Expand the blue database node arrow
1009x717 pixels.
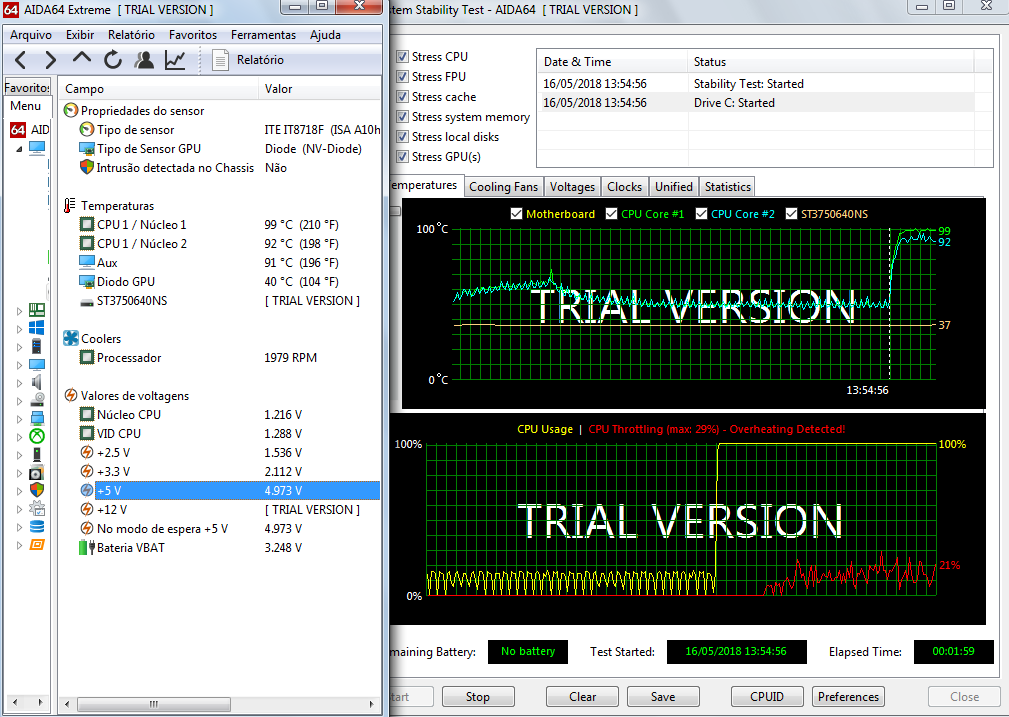point(19,527)
